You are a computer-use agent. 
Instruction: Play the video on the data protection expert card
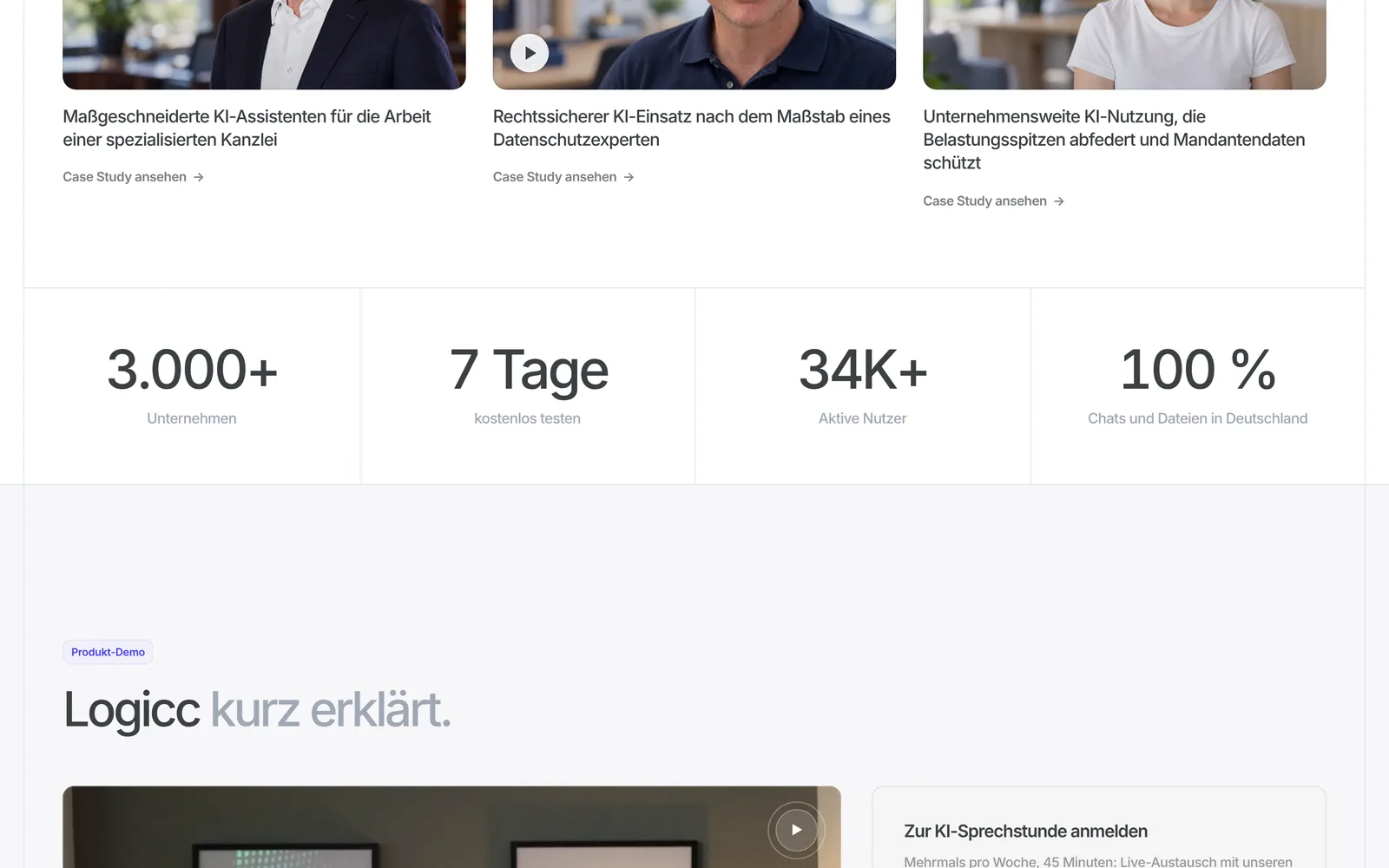pyautogui.click(x=530, y=53)
